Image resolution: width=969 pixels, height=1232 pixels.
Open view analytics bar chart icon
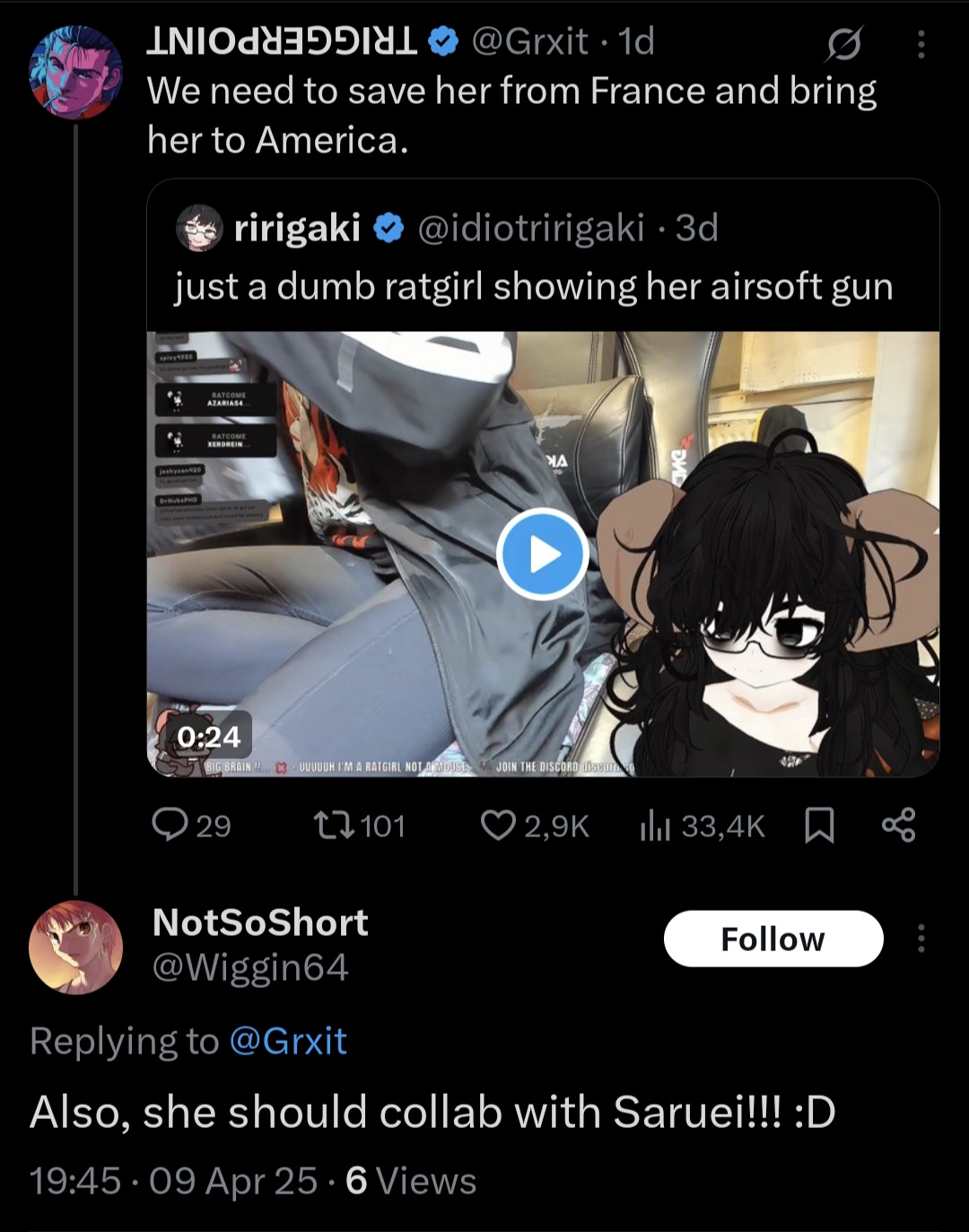point(655,826)
